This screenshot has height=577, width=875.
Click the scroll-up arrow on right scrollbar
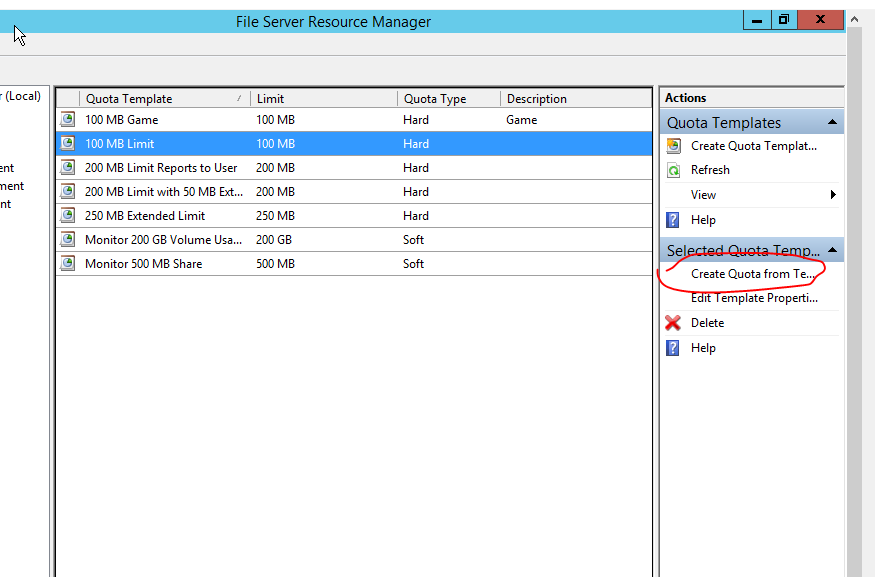pos(854,17)
